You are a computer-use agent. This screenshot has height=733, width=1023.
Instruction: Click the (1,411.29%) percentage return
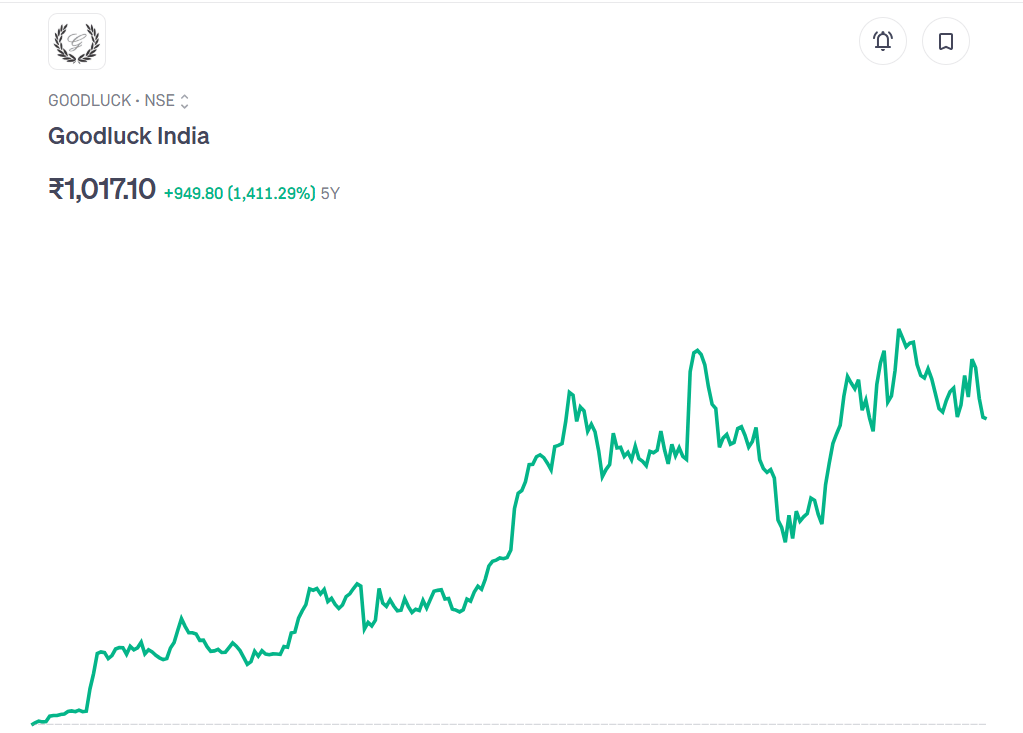click(272, 193)
